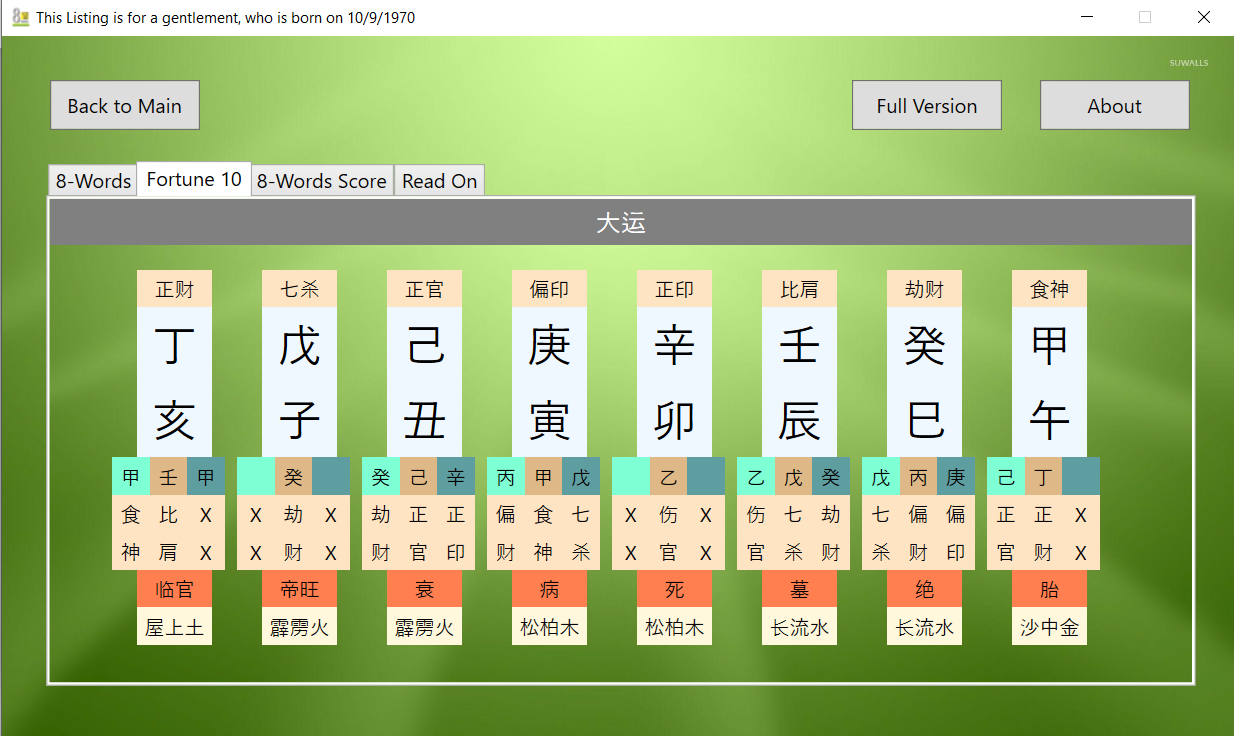This screenshot has height=736, width=1234.
Task: Click the 子 earthly branch character
Action: pyautogui.click(x=299, y=420)
